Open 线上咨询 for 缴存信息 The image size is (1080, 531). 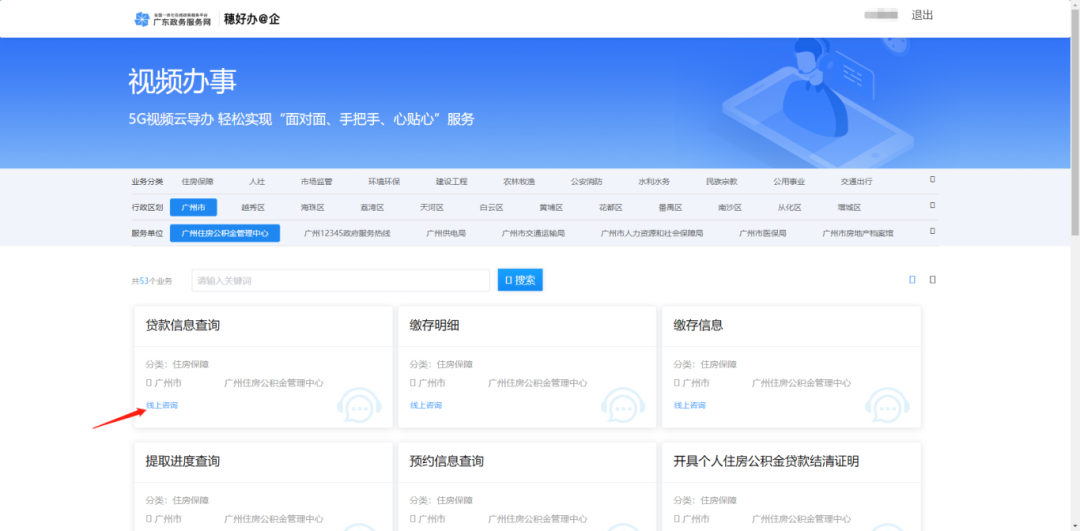pos(689,405)
